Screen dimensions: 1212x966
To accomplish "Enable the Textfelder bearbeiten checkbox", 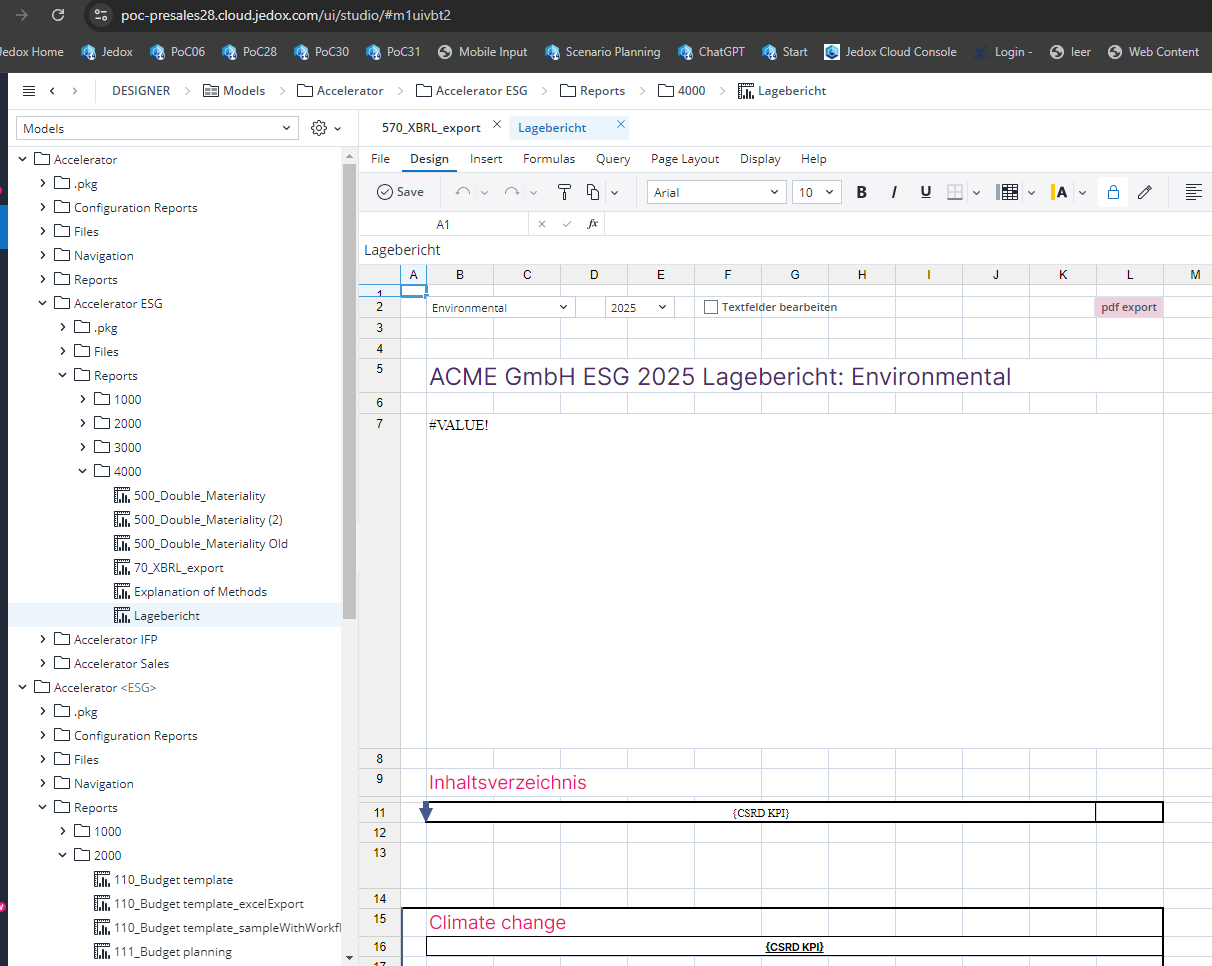I will pos(711,307).
